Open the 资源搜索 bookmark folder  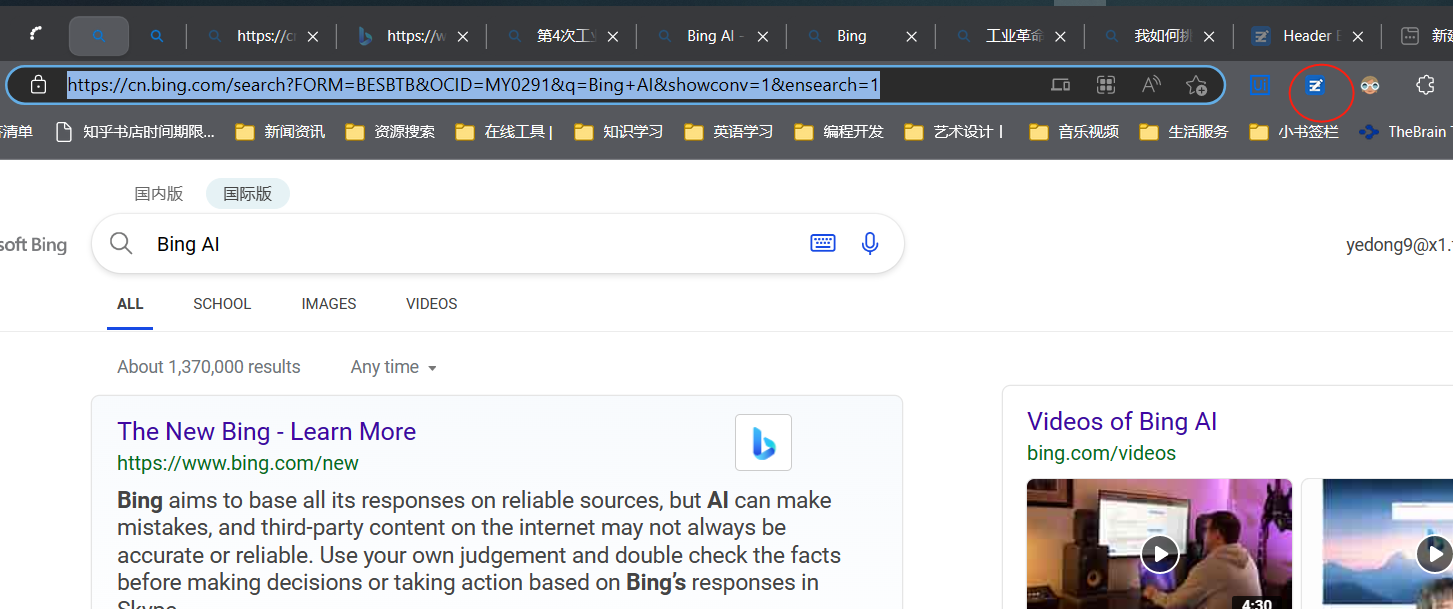pos(390,131)
